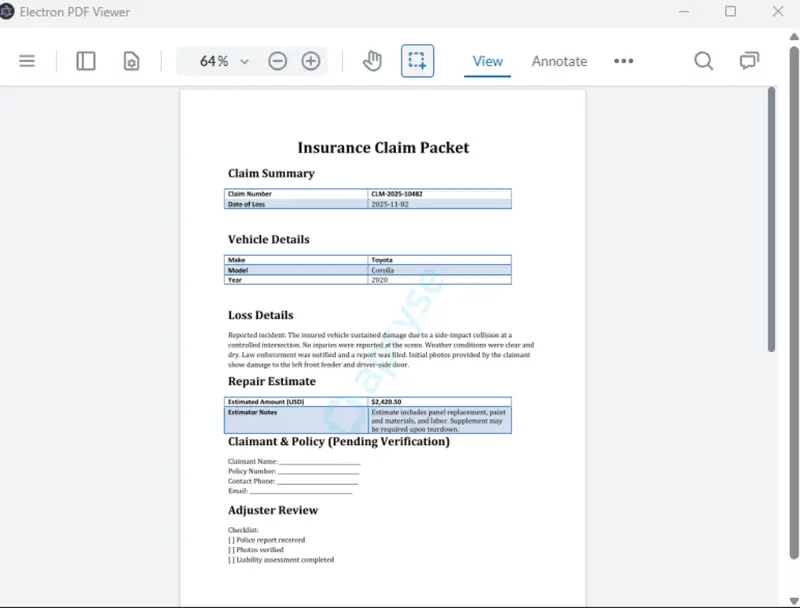Screen dimensions: 800x608
Task: Click the Electron app logo icon
Action: [7, 11]
